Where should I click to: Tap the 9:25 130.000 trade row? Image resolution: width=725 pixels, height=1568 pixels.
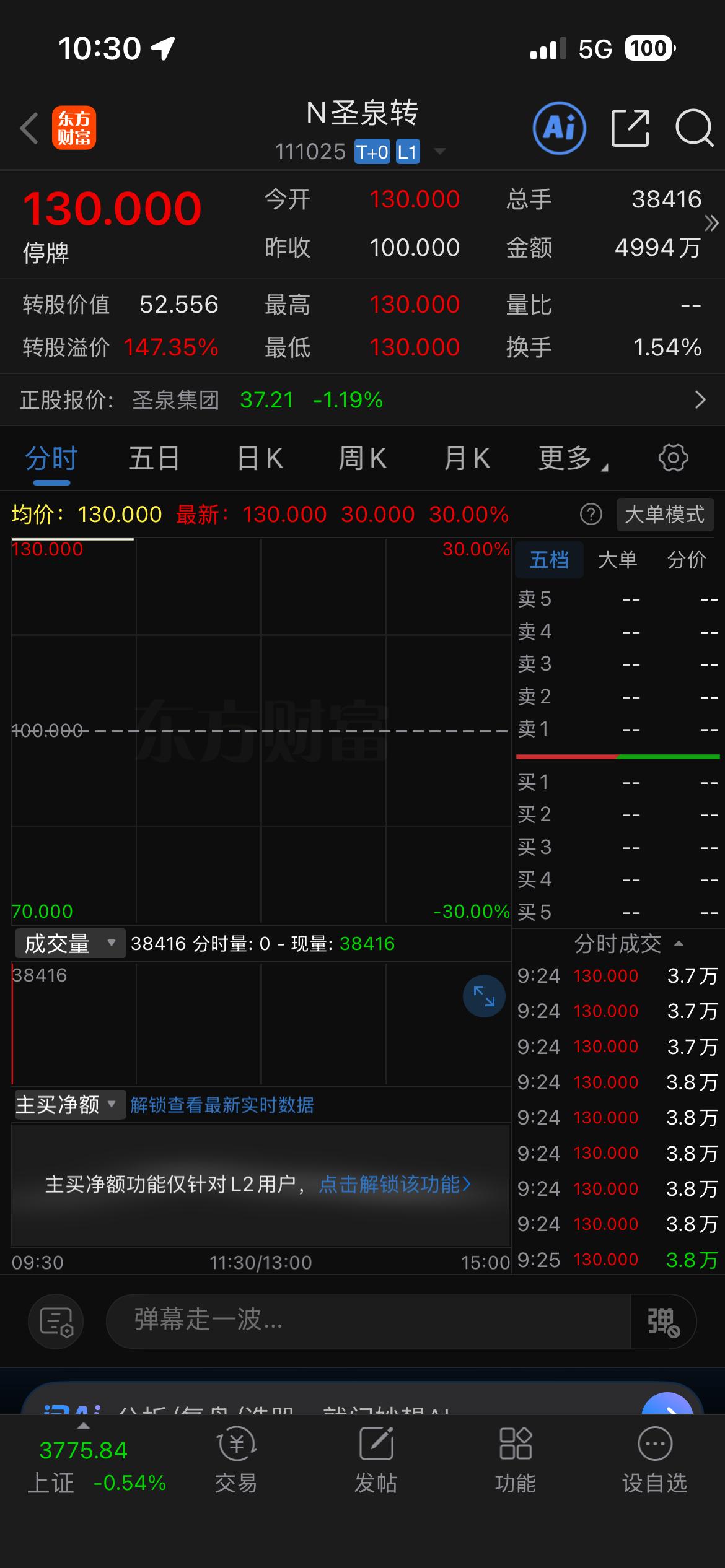[x=617, y=1260]
